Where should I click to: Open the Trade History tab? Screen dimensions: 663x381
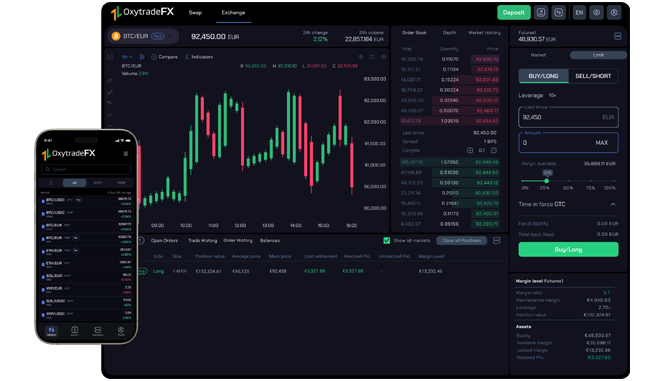(x=203, y=240)
